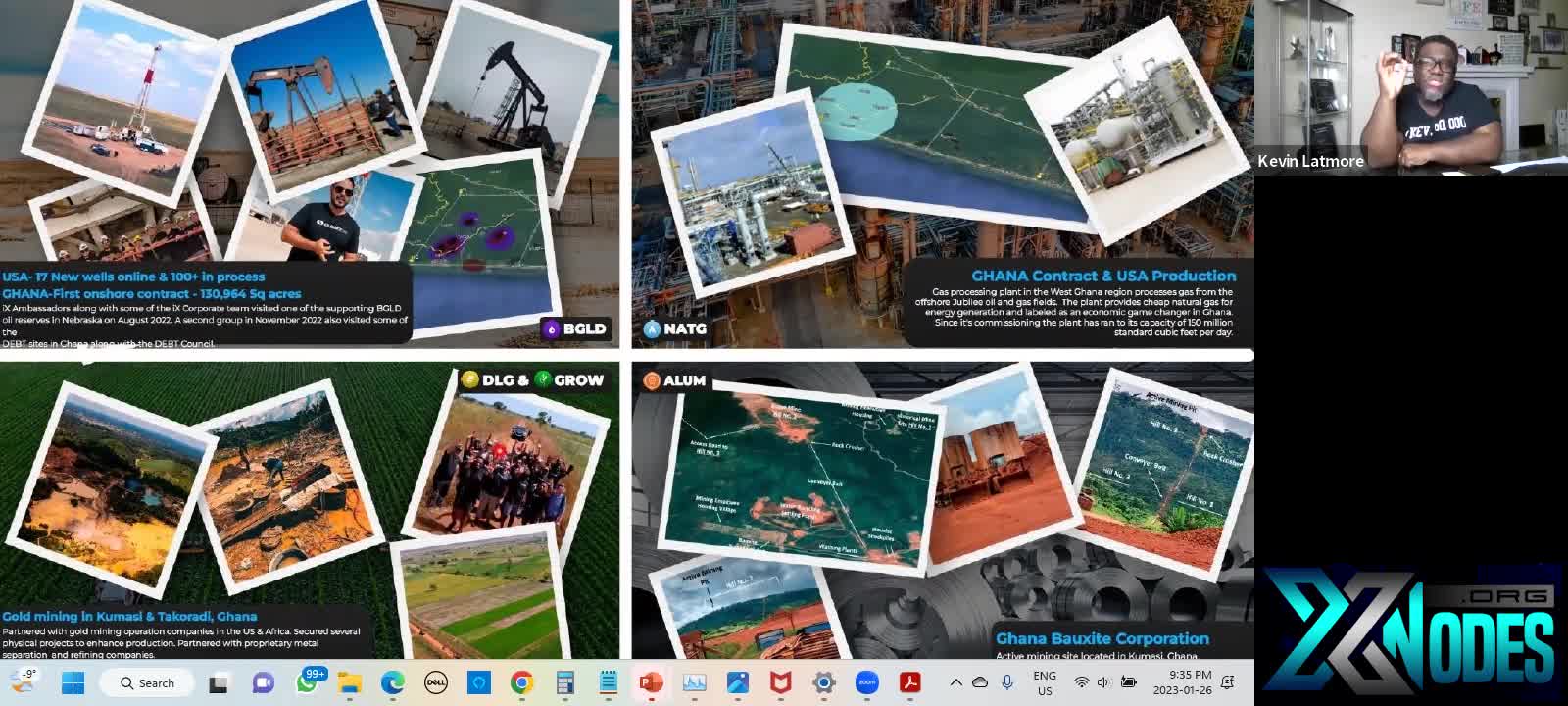Click 'GHANA-First onshore contract' line
1568x706 pixels.
pyautogui.click(x=152, y=293)
